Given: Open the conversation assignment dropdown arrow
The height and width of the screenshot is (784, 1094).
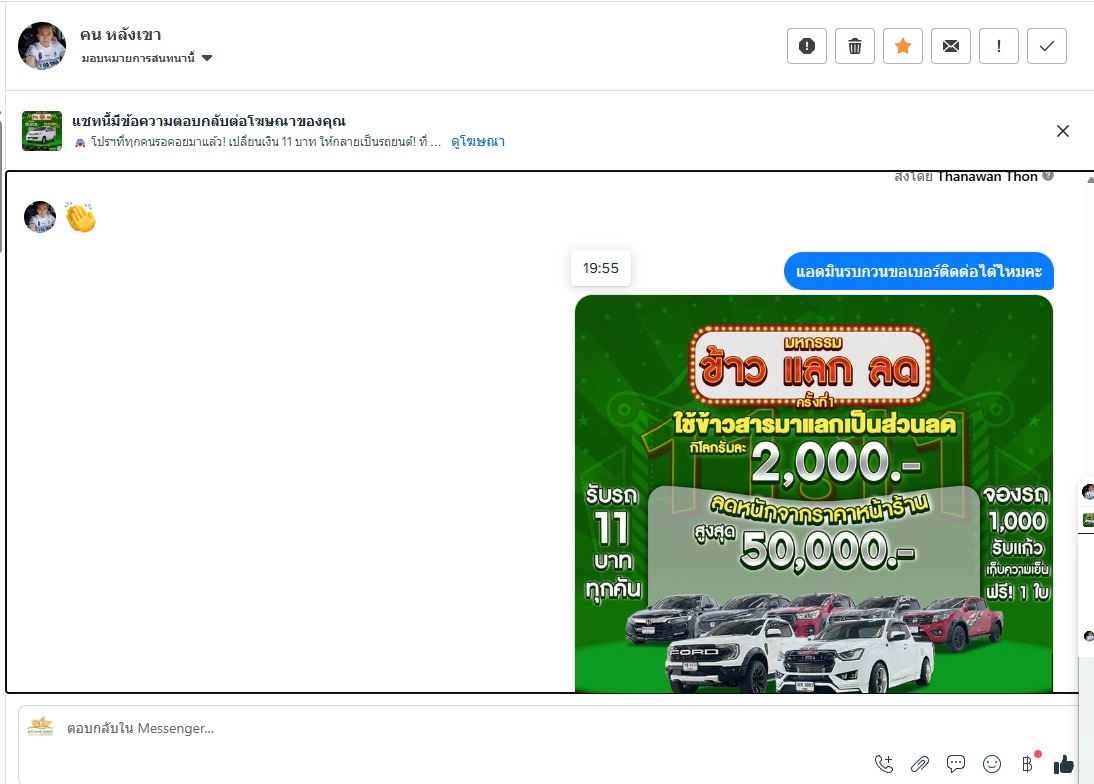Looking at the screenshot, I should pyautogui.click(x=207, y=58).
